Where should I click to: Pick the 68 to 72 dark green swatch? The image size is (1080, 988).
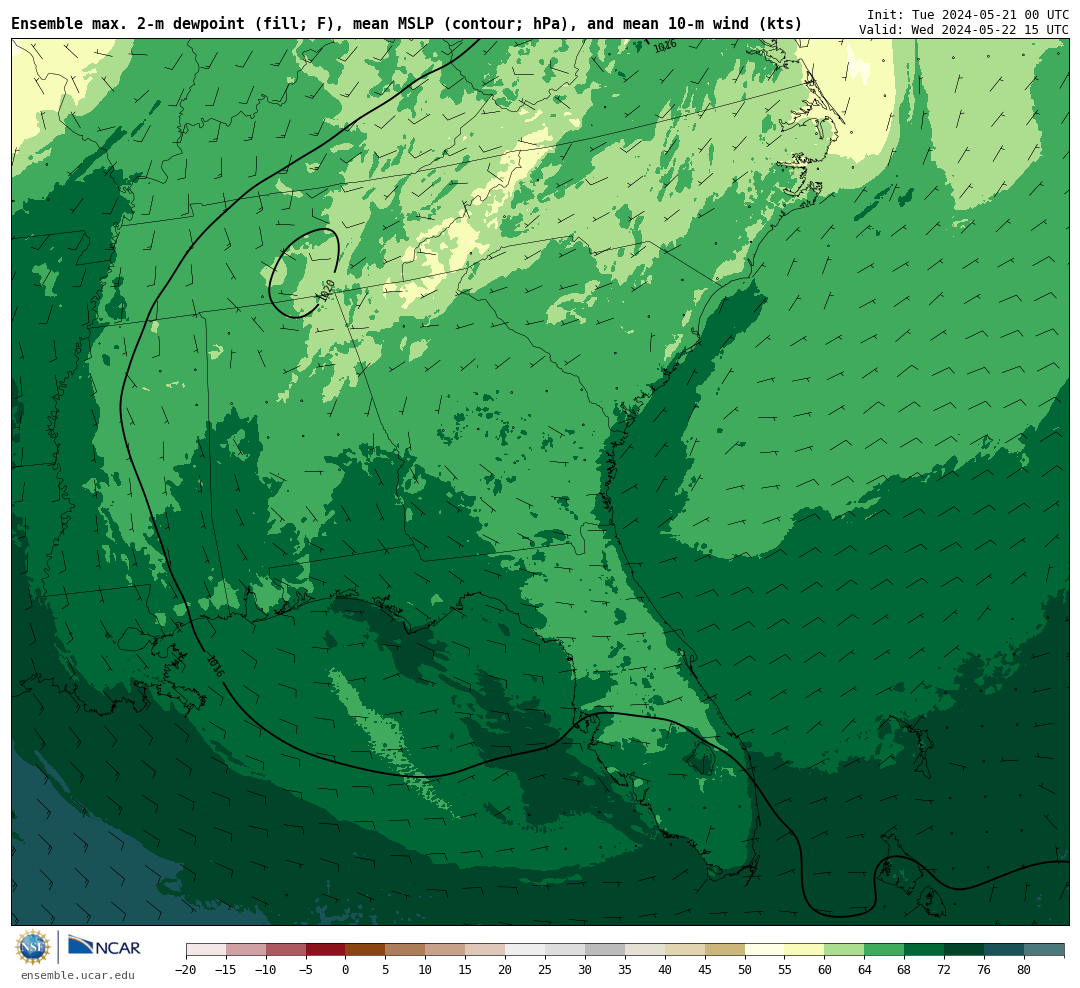pos(925,950)
